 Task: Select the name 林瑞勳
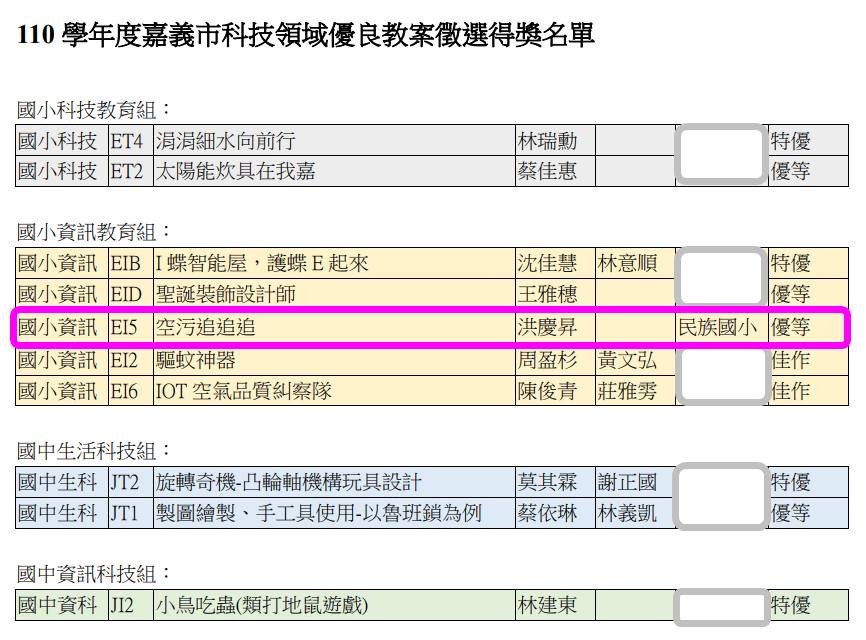(547, 141)
